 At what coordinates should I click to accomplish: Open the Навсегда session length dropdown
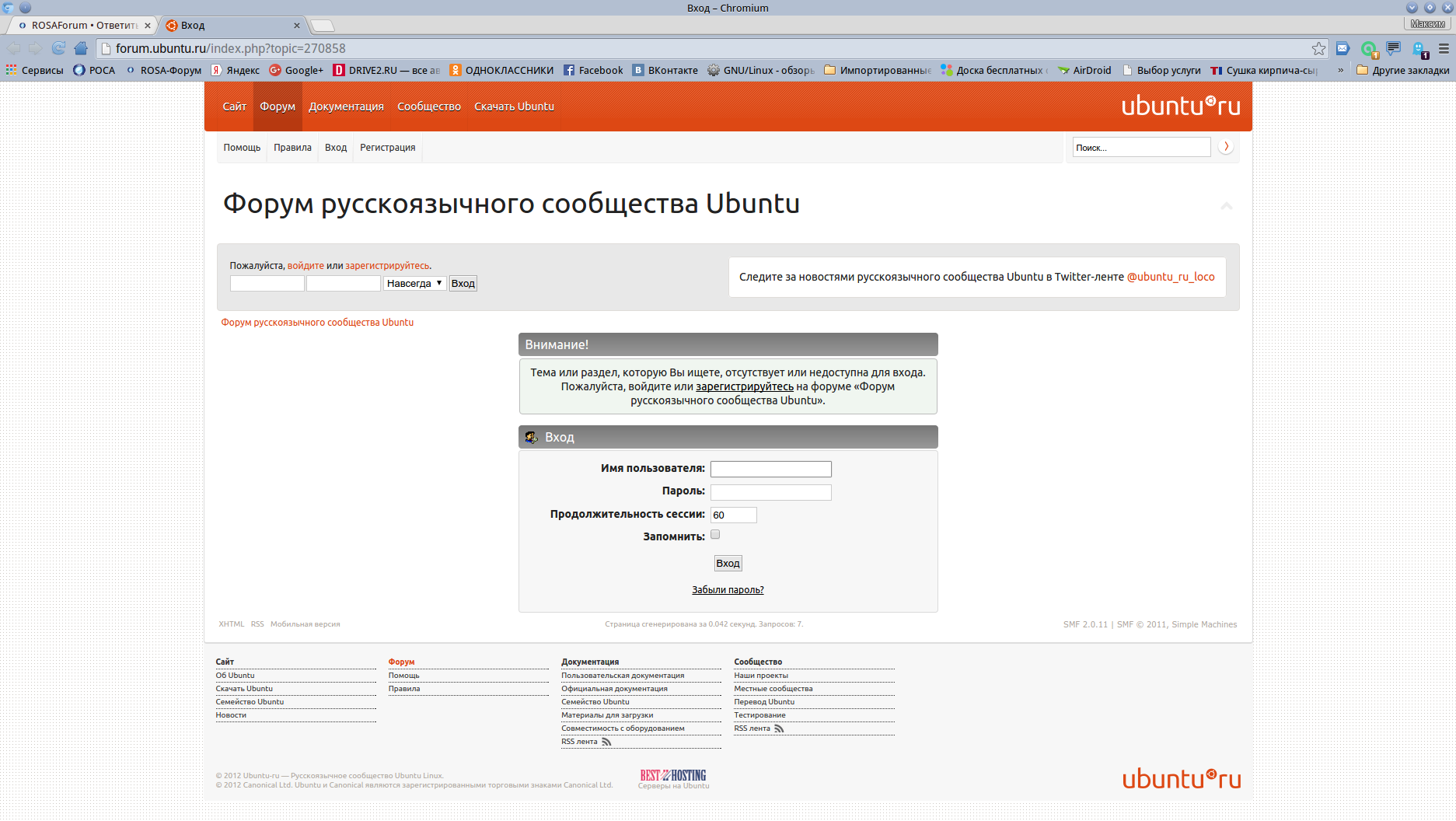pyautogui.click(x=414, y=283)
